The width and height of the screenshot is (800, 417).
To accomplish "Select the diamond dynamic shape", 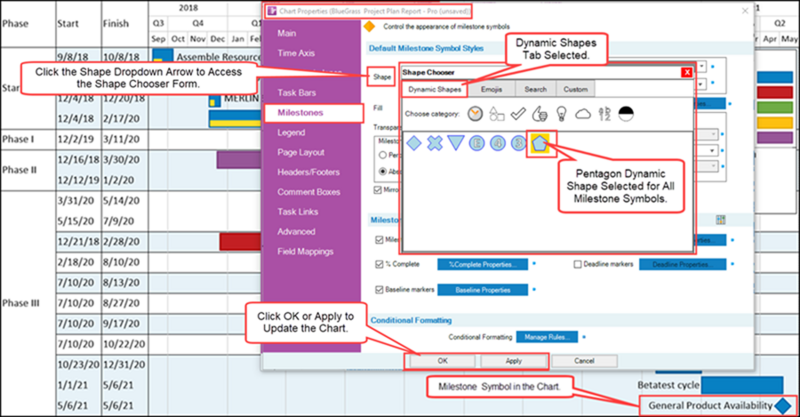I will [x=414, y=143].
